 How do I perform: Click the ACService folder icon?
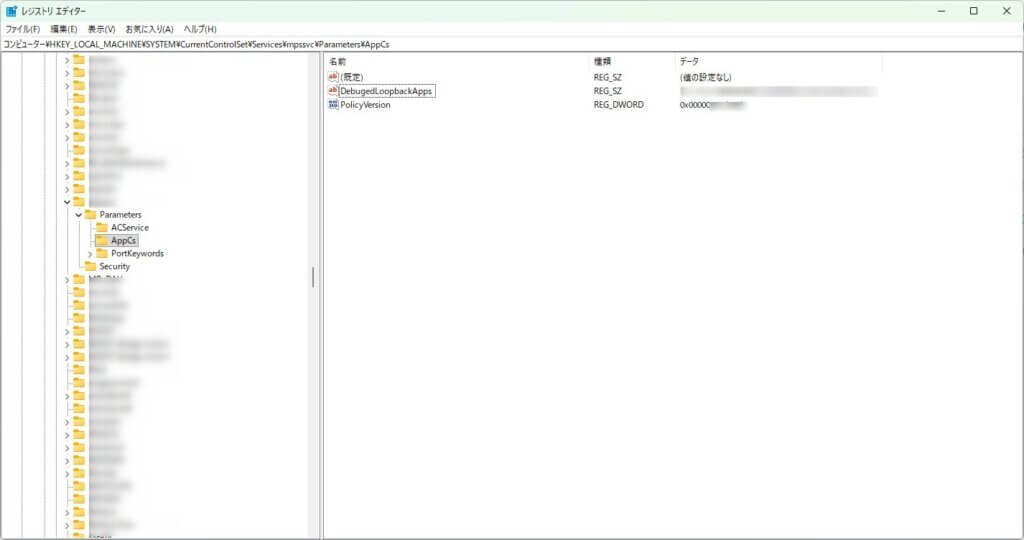(x=101, y=228)
